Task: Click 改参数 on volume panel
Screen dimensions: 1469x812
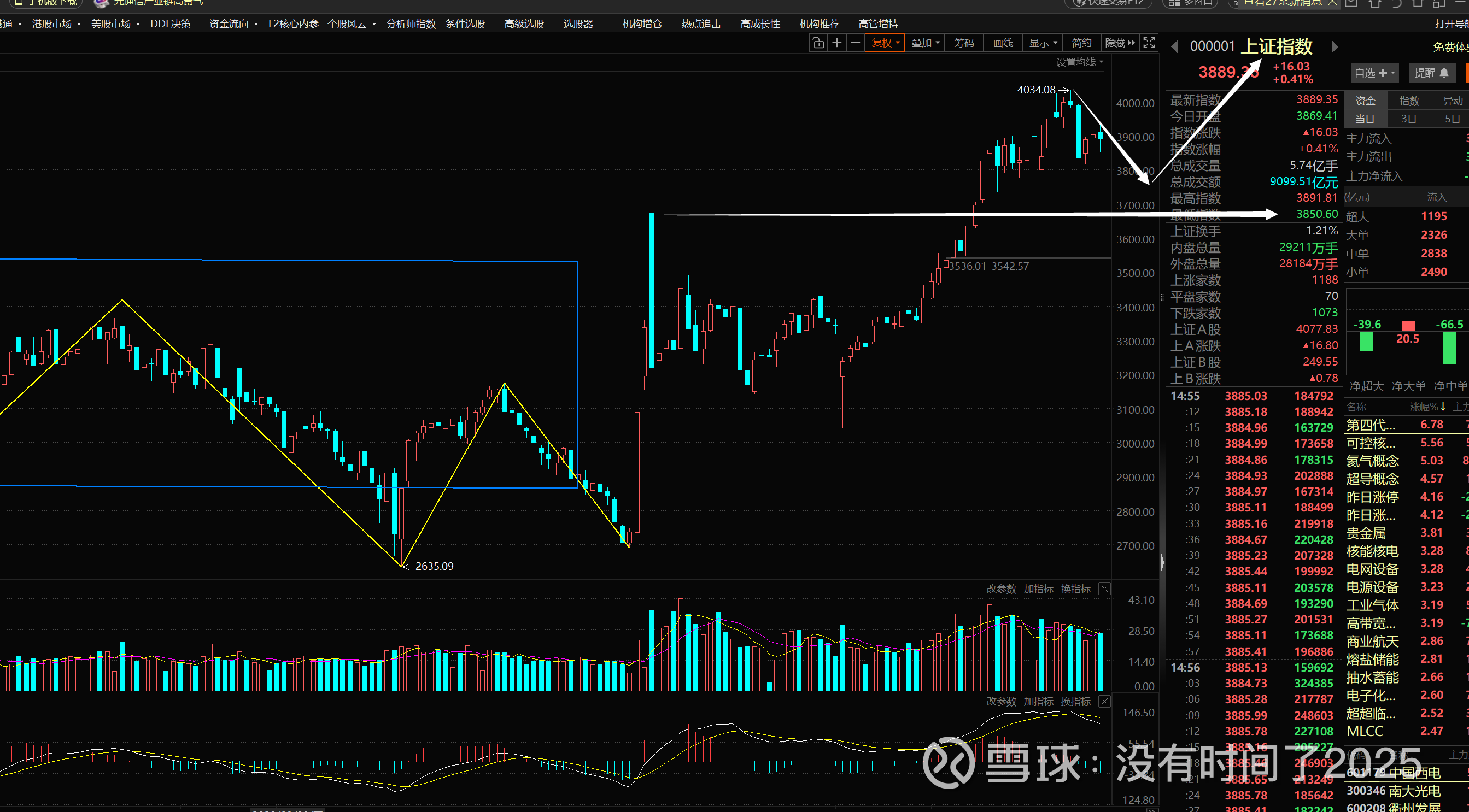Action: pyautogui.click(x=1001, y=589)
